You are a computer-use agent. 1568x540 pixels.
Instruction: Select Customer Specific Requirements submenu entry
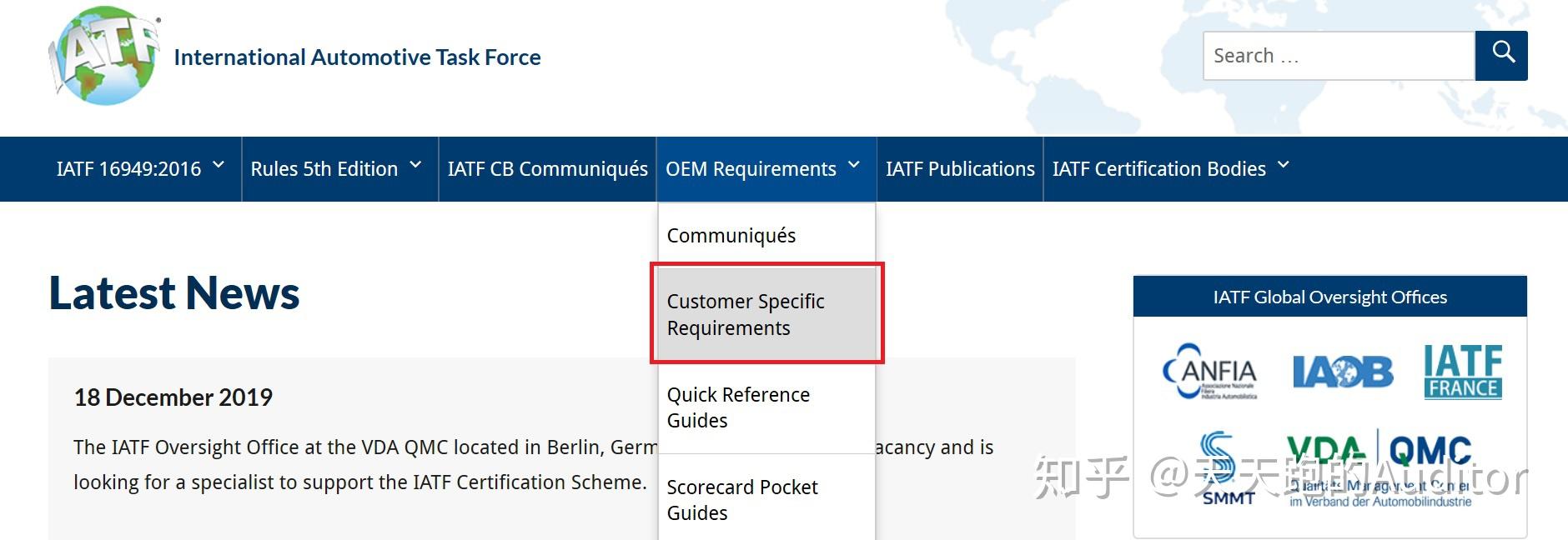tap(746, 314)
